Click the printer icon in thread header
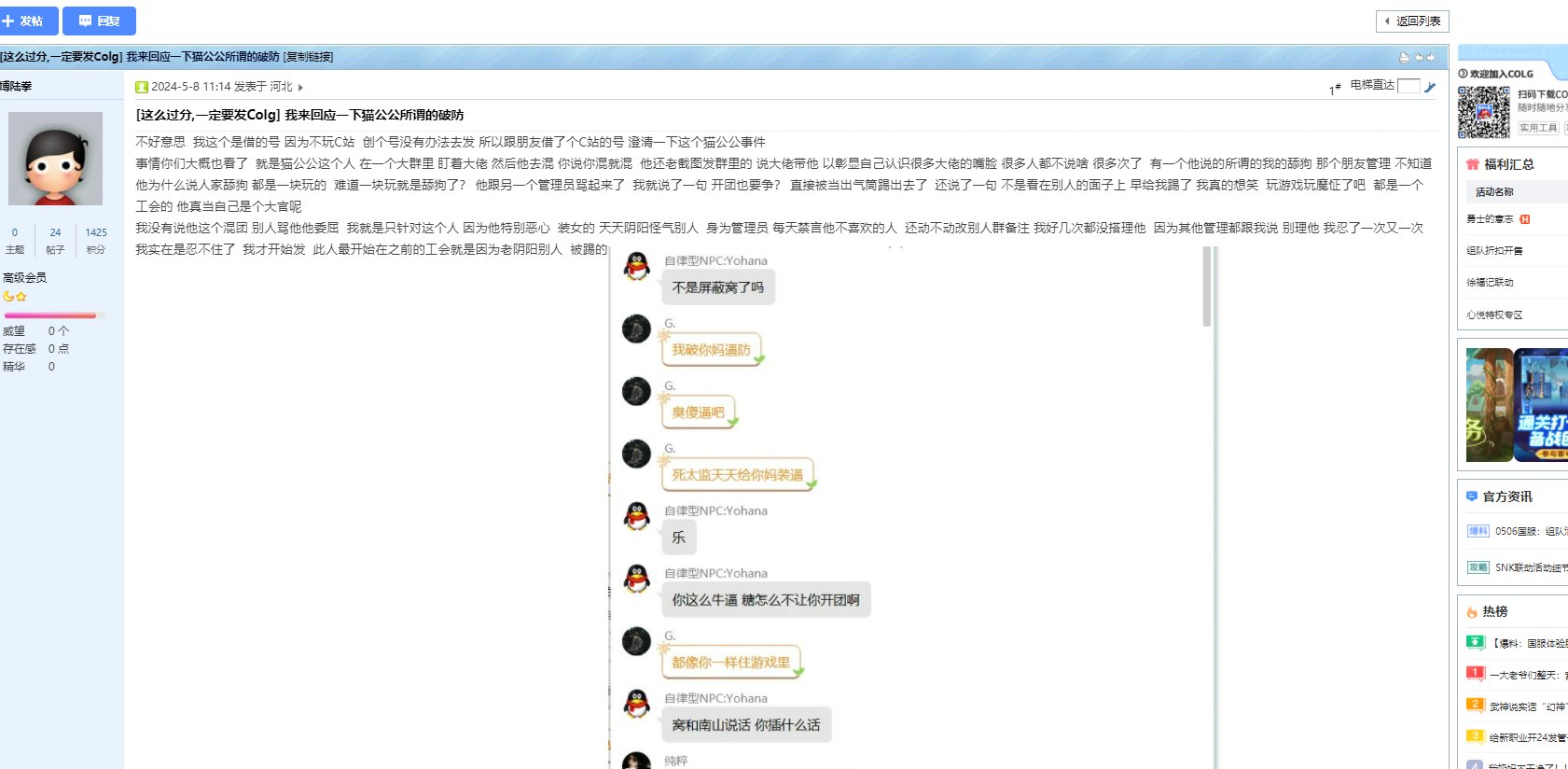This screenshot has width=1568, height=769. click(1404, 58)
